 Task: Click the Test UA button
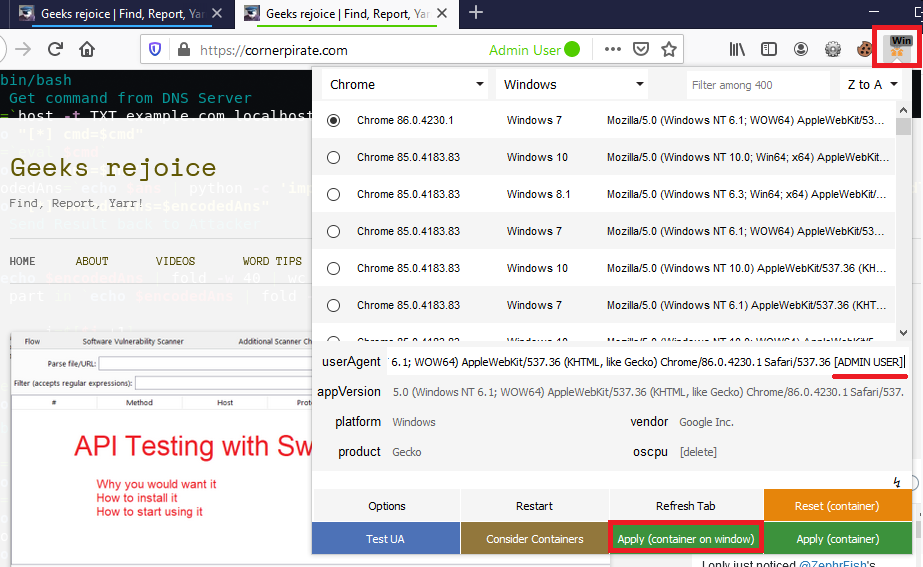385,539
